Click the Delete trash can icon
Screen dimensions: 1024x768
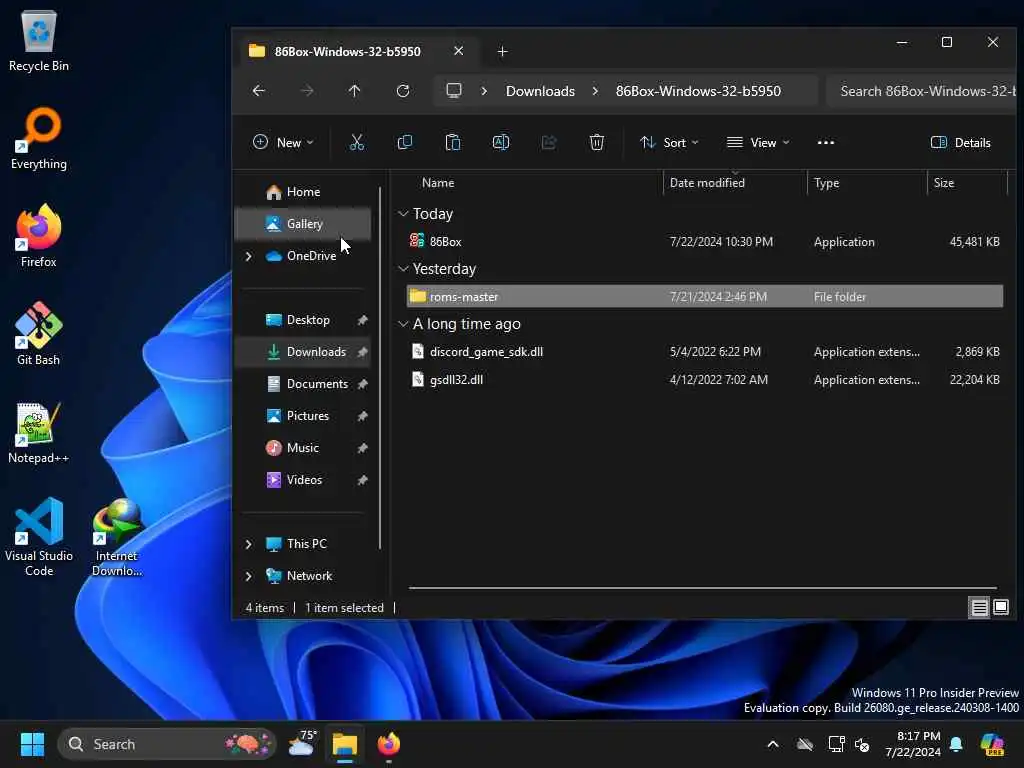point(597,142)
